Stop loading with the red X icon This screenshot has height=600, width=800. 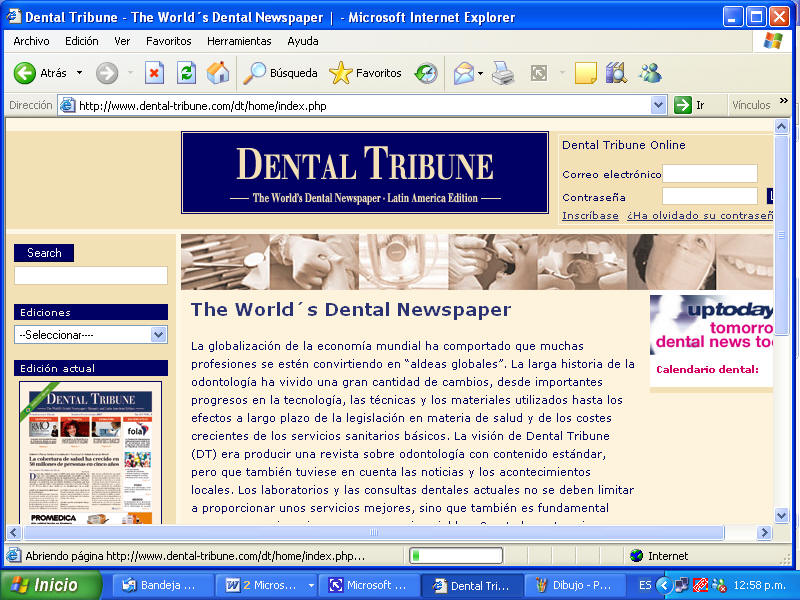pos(154,73)
